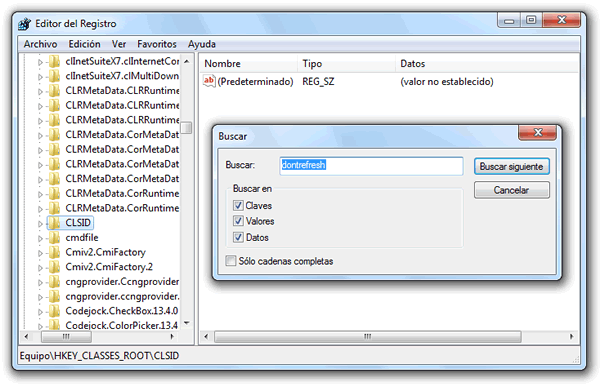Open the Ver menu
Image resolution: width=600 pixels, height=387 pixels.
[x=119, y=44]
